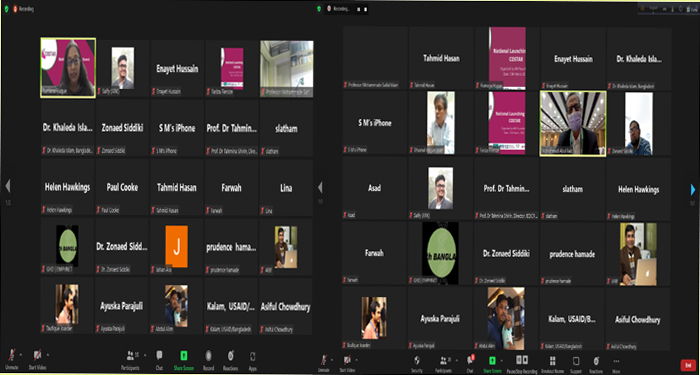Start Video in the left Zoom window

point(37,360)
